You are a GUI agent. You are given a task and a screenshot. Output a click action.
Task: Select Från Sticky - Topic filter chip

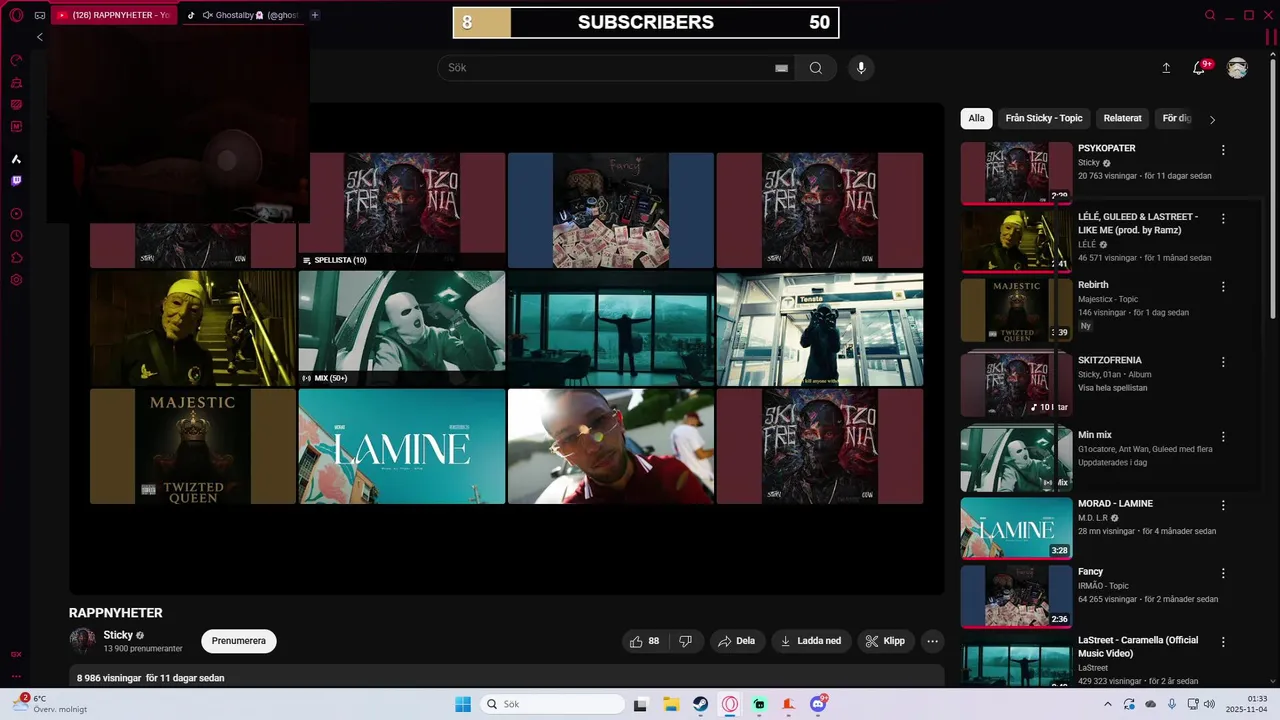(1044, 118)
